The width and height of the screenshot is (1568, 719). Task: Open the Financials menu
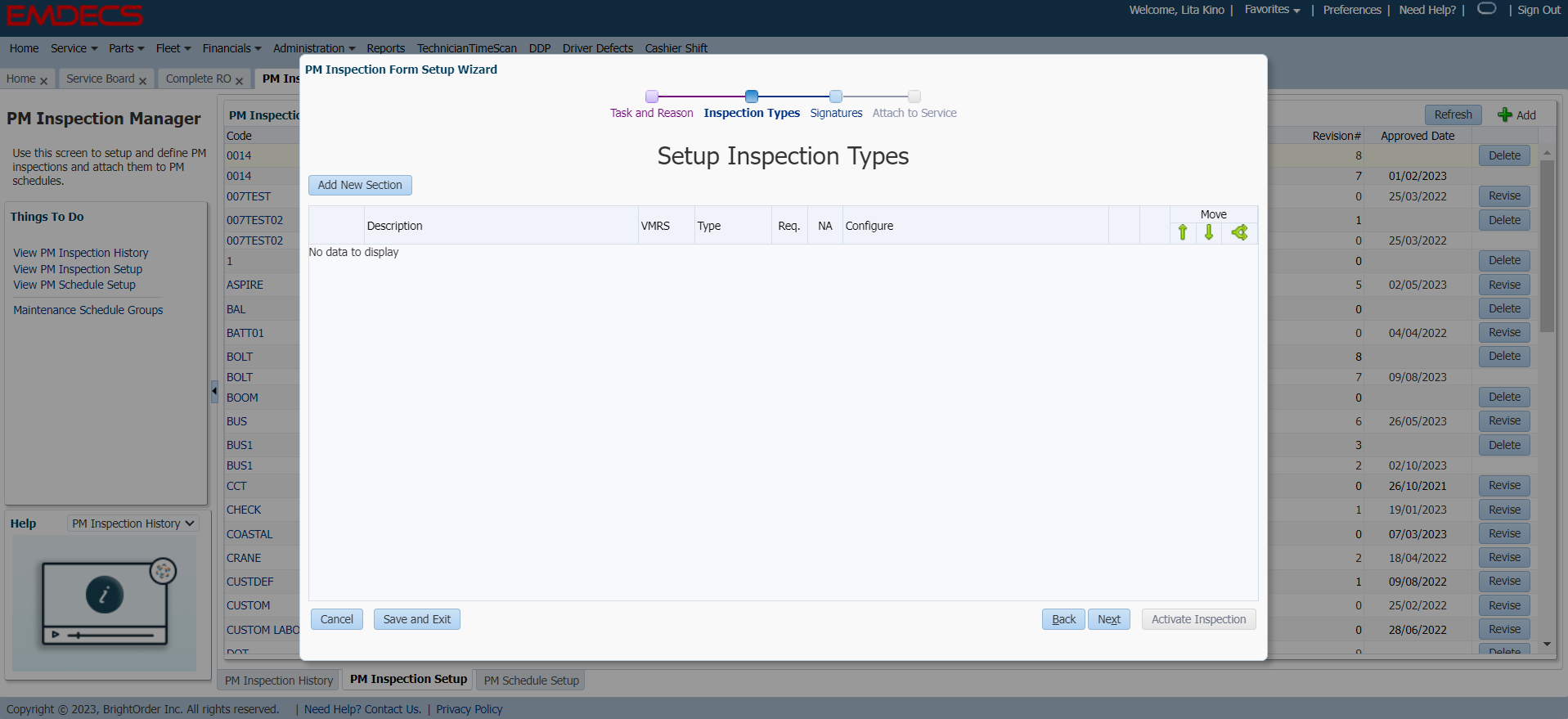(x=231, y=48)
